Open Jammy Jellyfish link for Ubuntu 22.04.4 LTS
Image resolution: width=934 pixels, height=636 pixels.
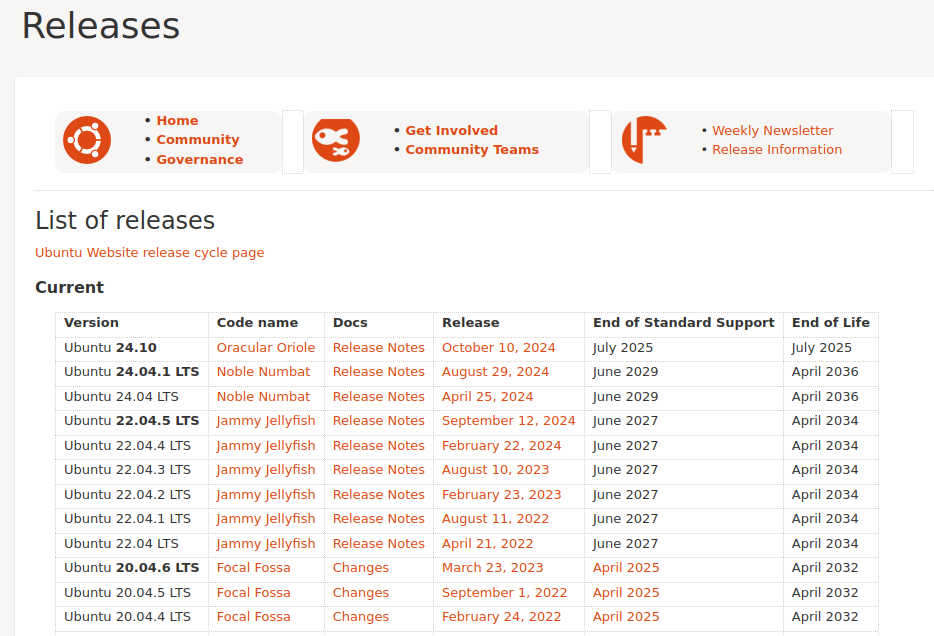[266, 446]
